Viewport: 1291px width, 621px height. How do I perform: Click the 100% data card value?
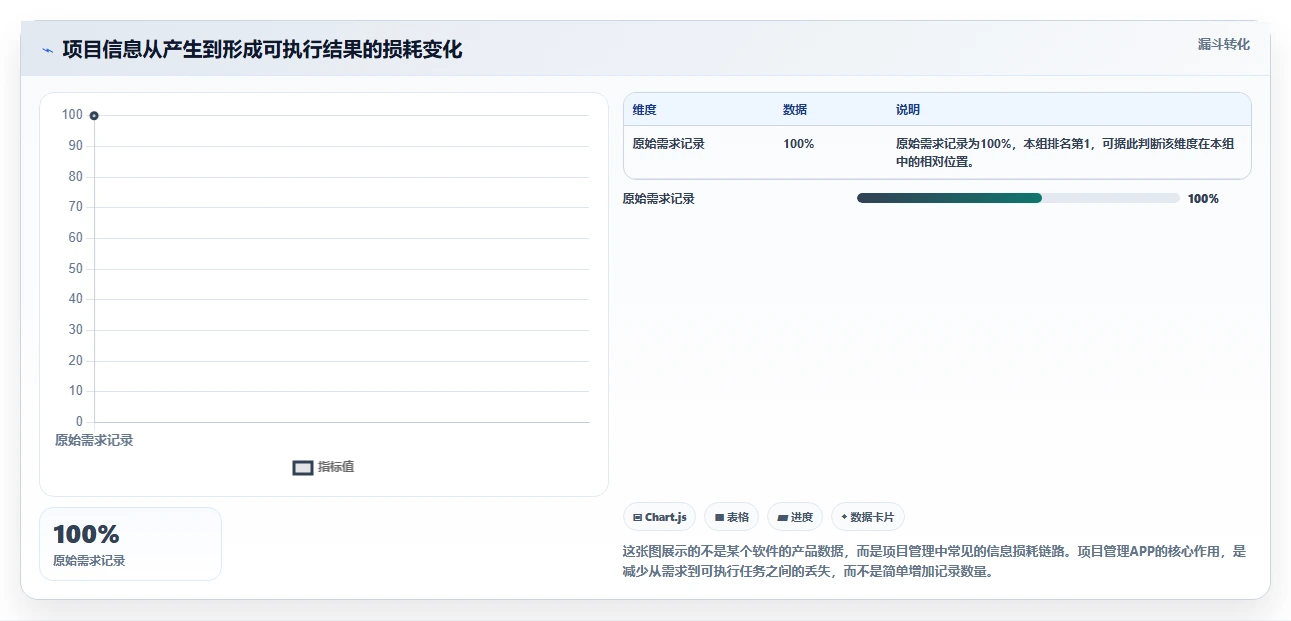86,534
